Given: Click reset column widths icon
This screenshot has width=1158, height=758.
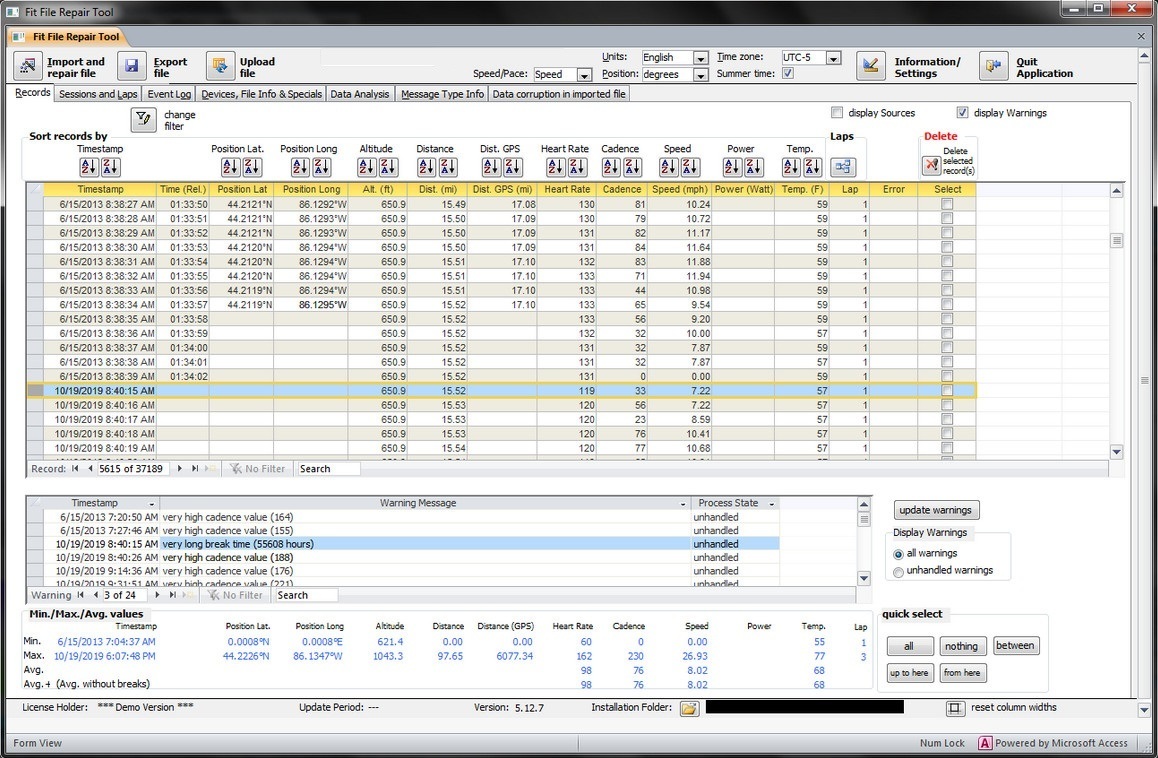Looking at the screenshot, I should coord(954,709).
